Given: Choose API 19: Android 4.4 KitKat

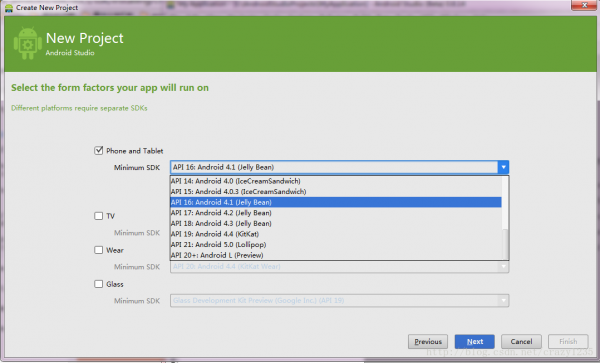Looking at the screenshot, I should coord(336,234).
